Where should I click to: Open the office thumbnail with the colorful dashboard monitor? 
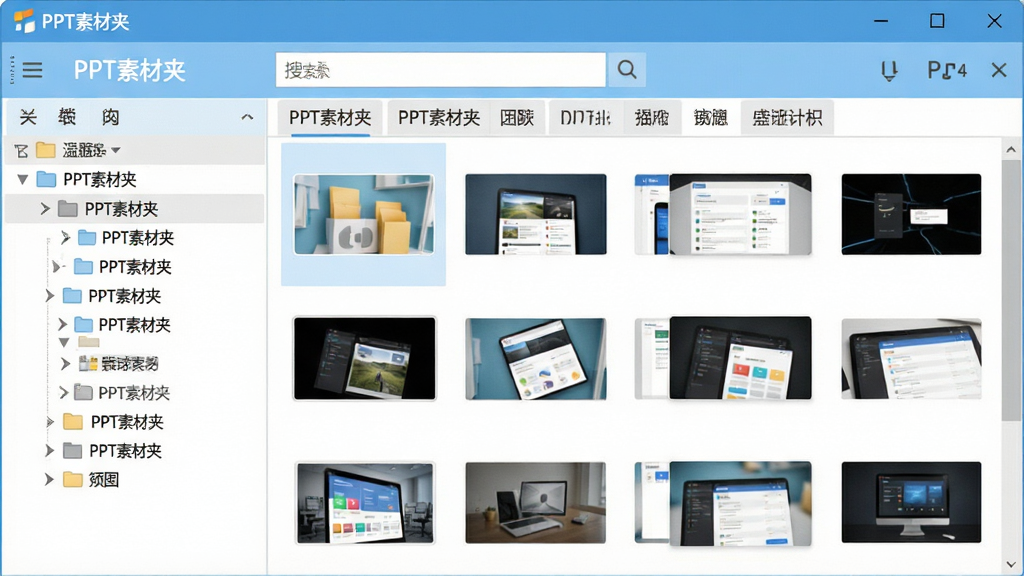[x=365, y=503]
